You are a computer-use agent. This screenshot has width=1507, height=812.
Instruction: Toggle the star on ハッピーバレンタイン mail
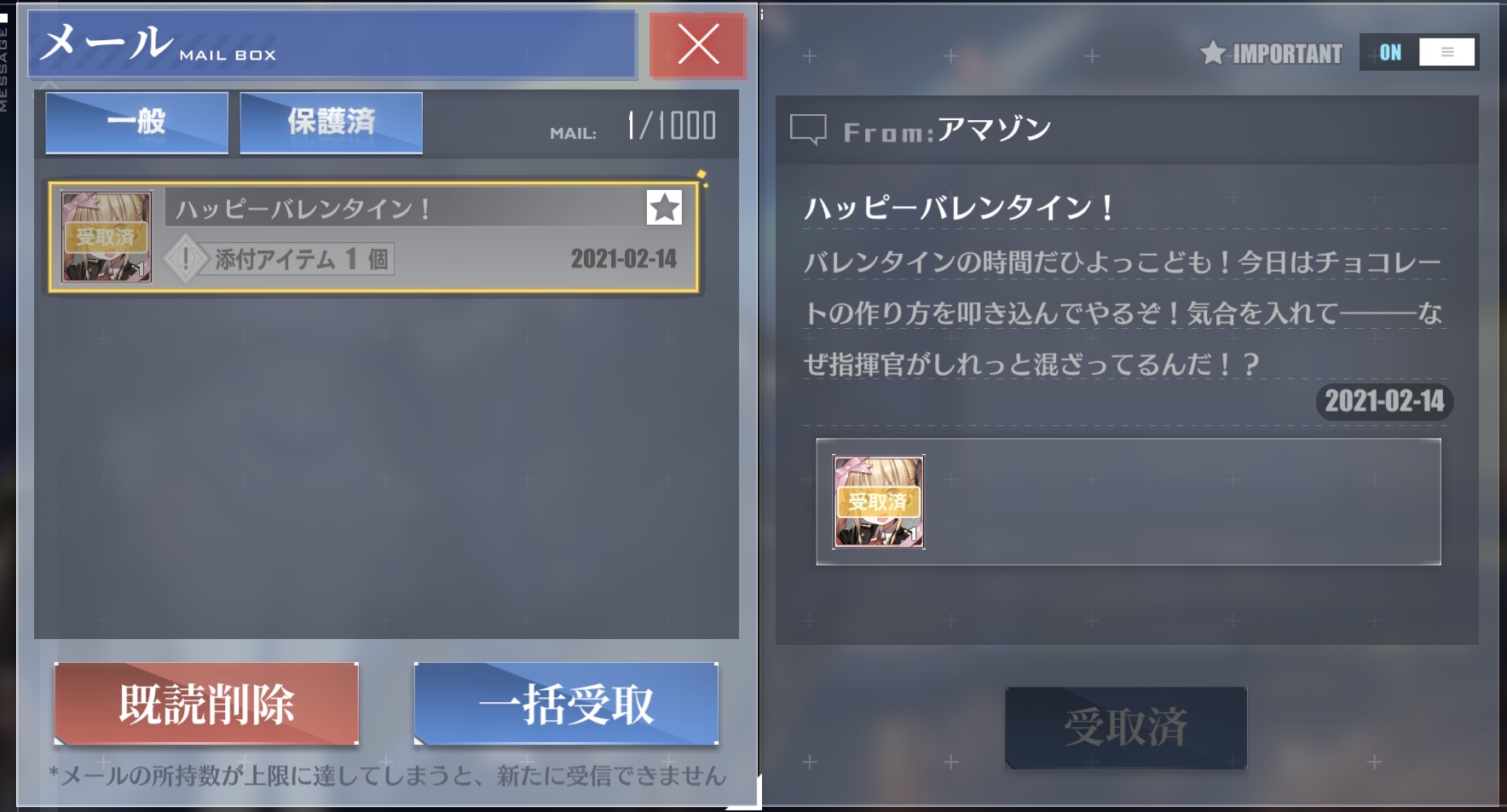664,208
